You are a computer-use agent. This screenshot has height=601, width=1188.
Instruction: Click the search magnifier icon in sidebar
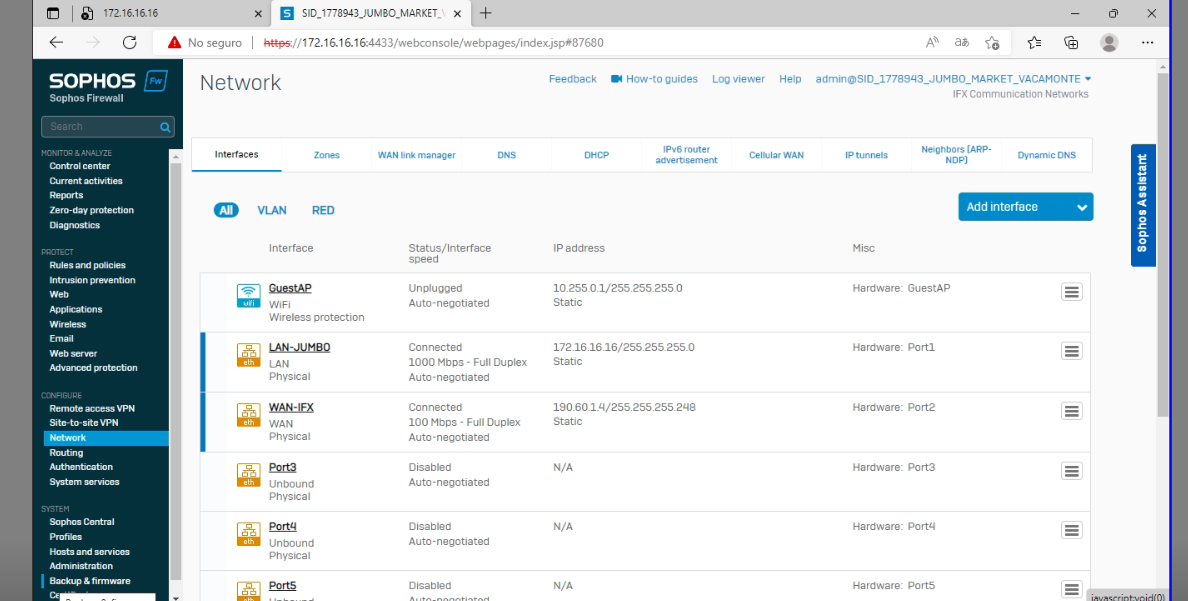tap(165, 127)
